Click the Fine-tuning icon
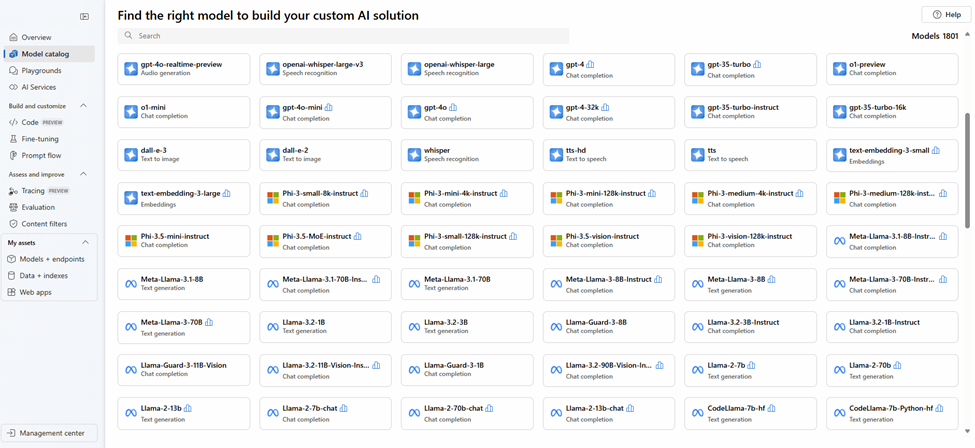The height and width of the screenshot is (448, 975). pyautogui.click(x=13, y=139)
